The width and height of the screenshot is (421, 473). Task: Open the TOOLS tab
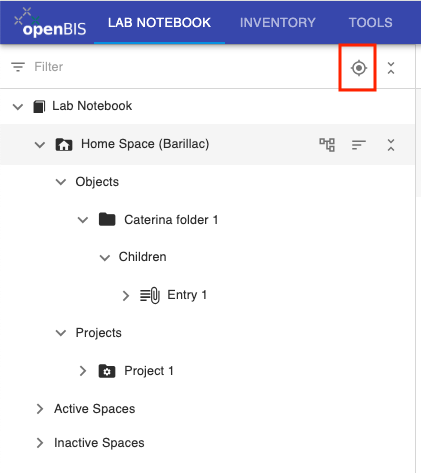coord(370,23)
